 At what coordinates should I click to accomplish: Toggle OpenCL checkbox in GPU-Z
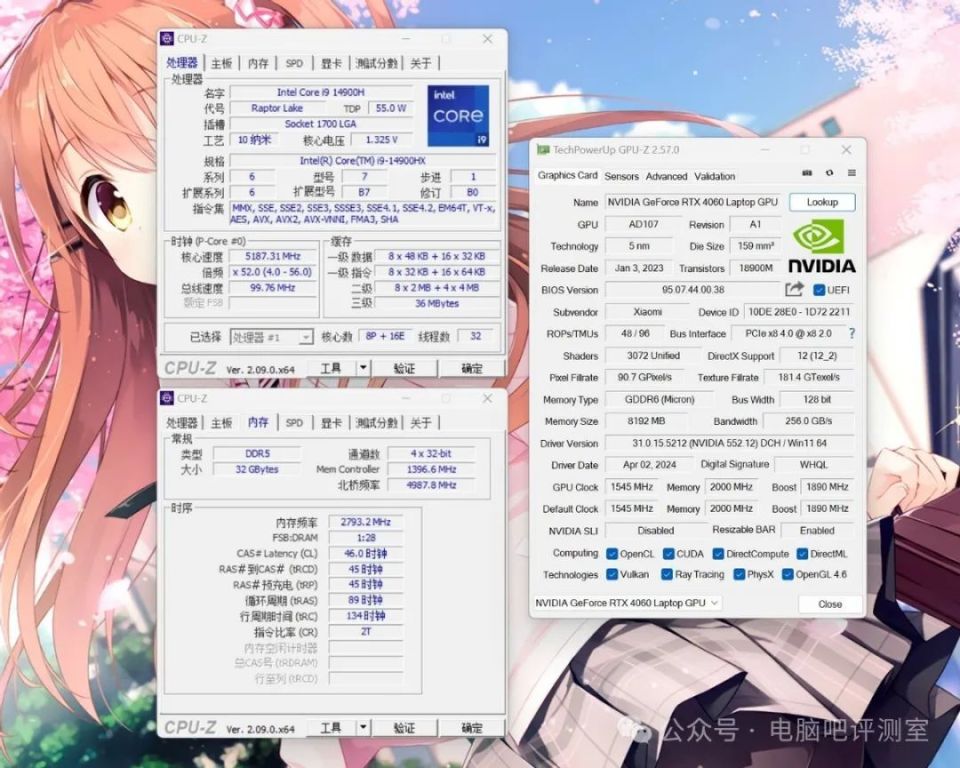tap(611, 554)
